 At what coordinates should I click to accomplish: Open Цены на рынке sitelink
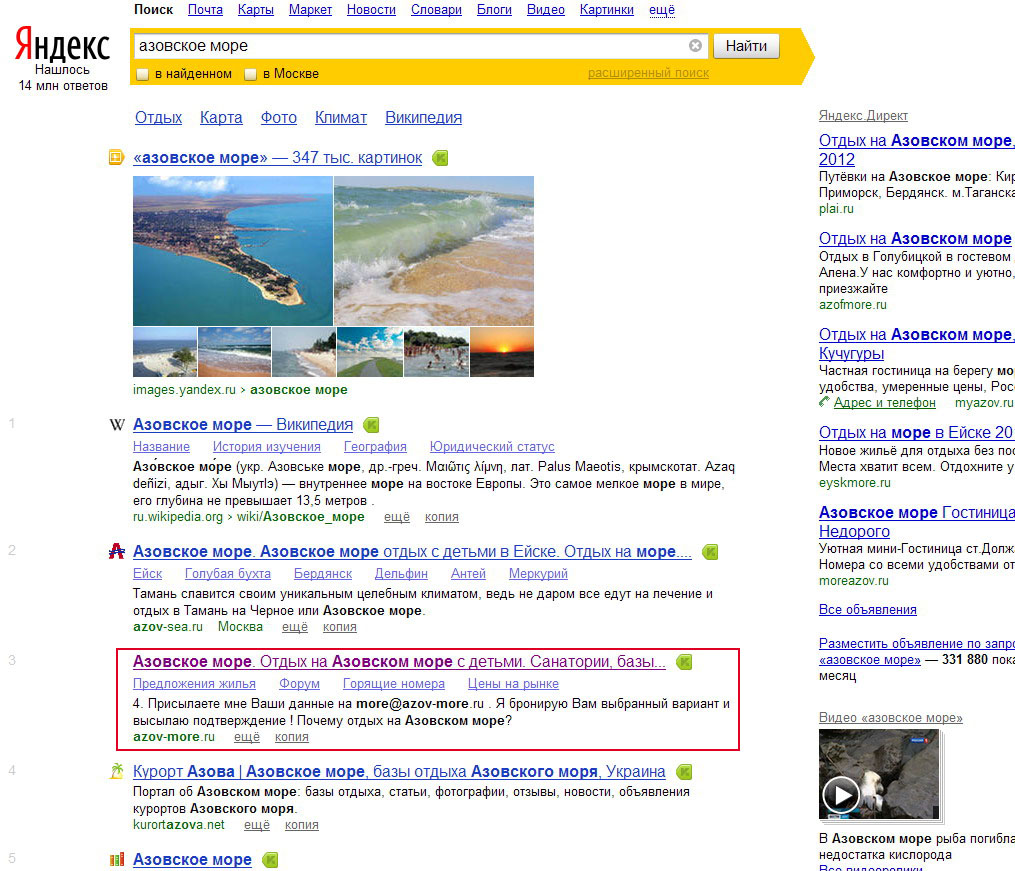pyautogui.click(x=513, y=683)
